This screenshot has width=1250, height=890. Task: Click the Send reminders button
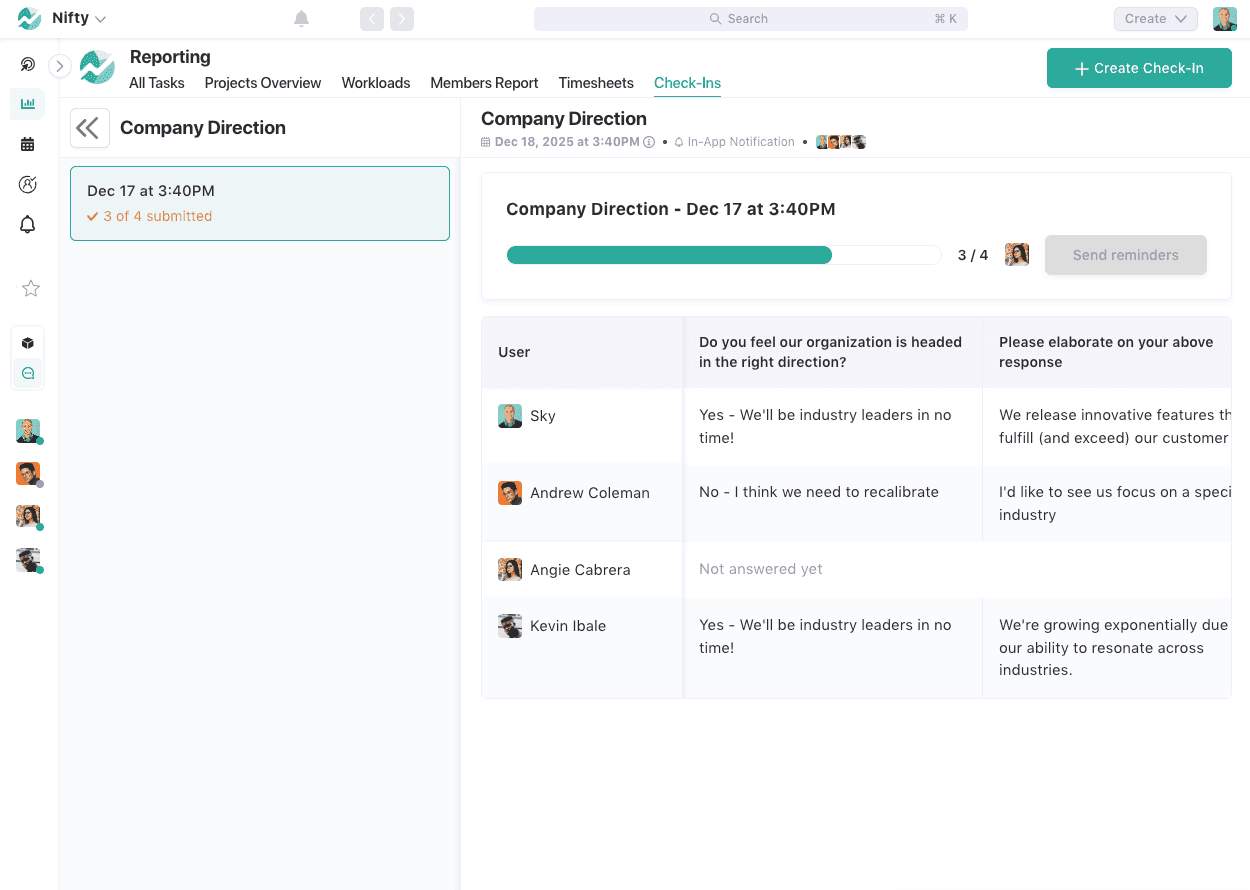click(1125, 255)
